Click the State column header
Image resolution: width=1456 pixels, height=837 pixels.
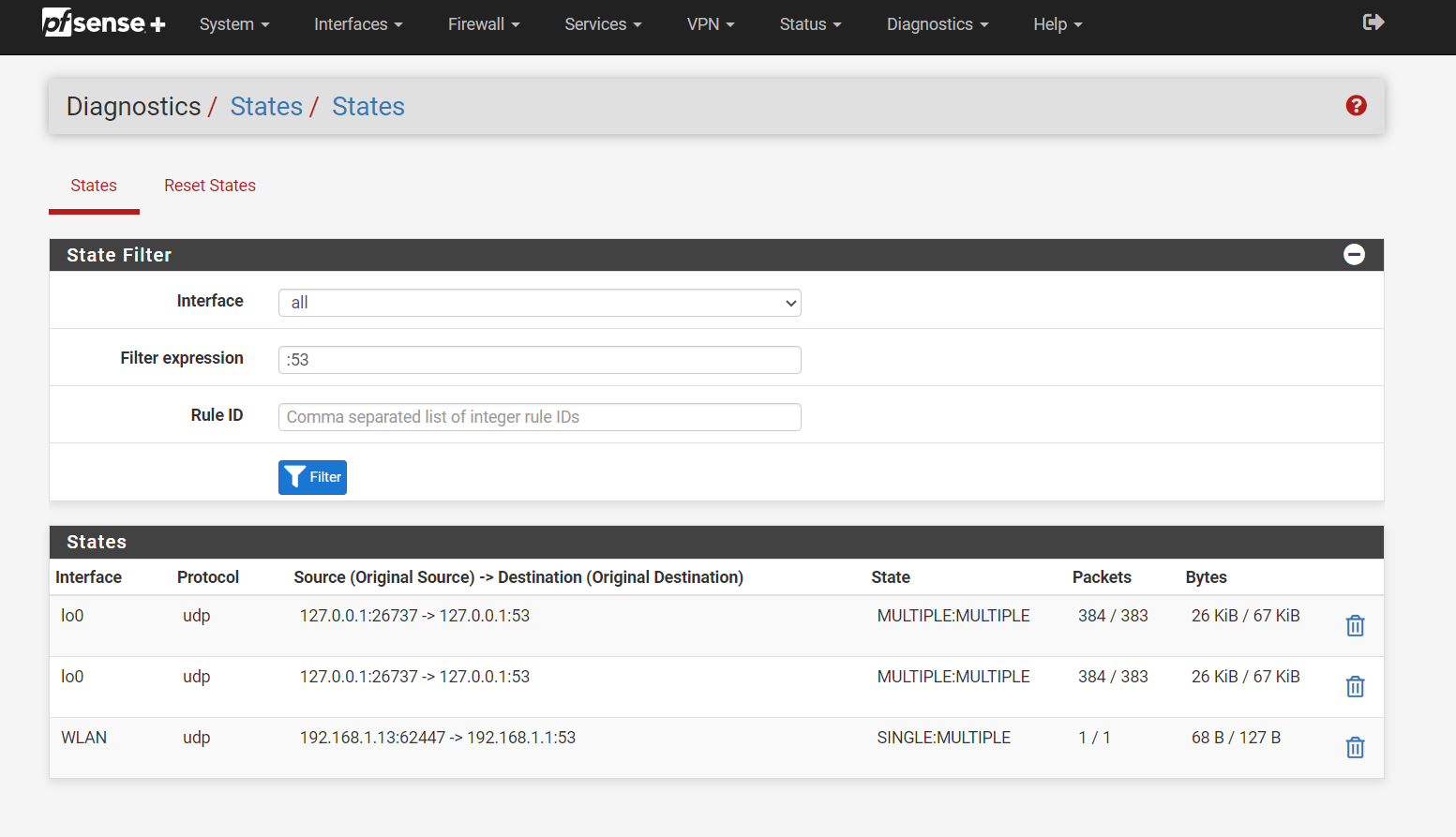tap(891, 577)
